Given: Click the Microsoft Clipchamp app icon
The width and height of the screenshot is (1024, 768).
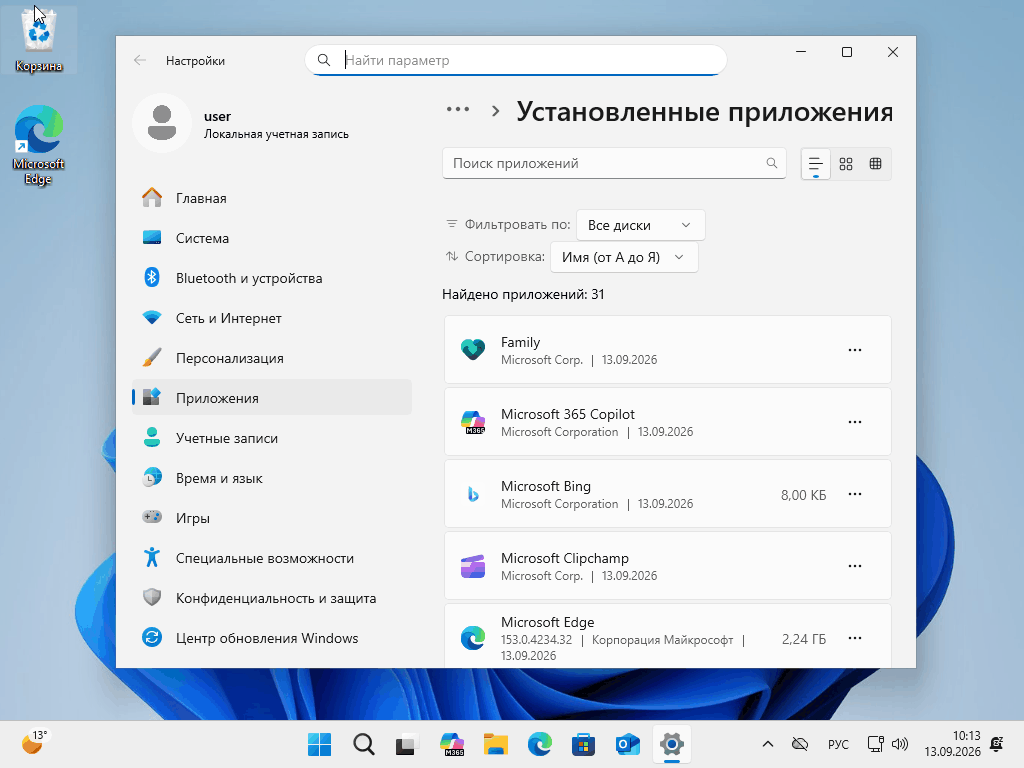Looking at the screenshot, I should [x=473, y=566].
